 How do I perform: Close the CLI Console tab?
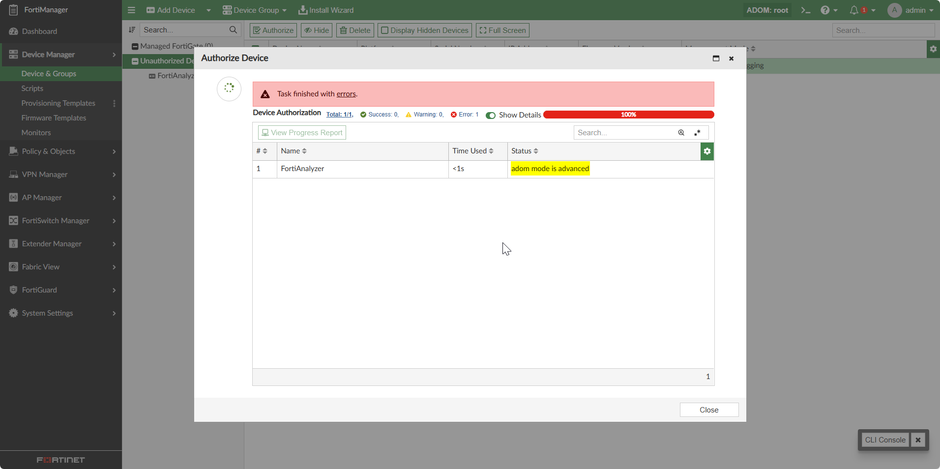(918, 440)
